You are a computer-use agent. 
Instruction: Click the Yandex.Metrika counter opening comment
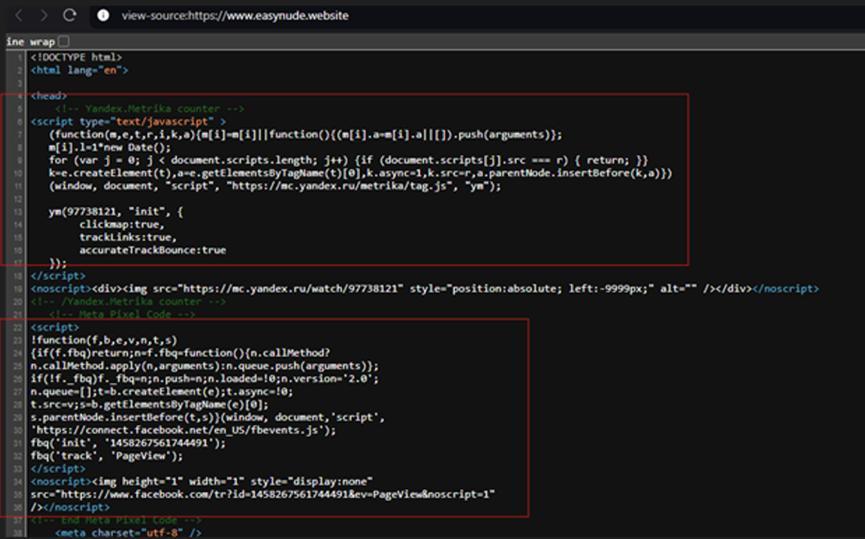[149, 109]
